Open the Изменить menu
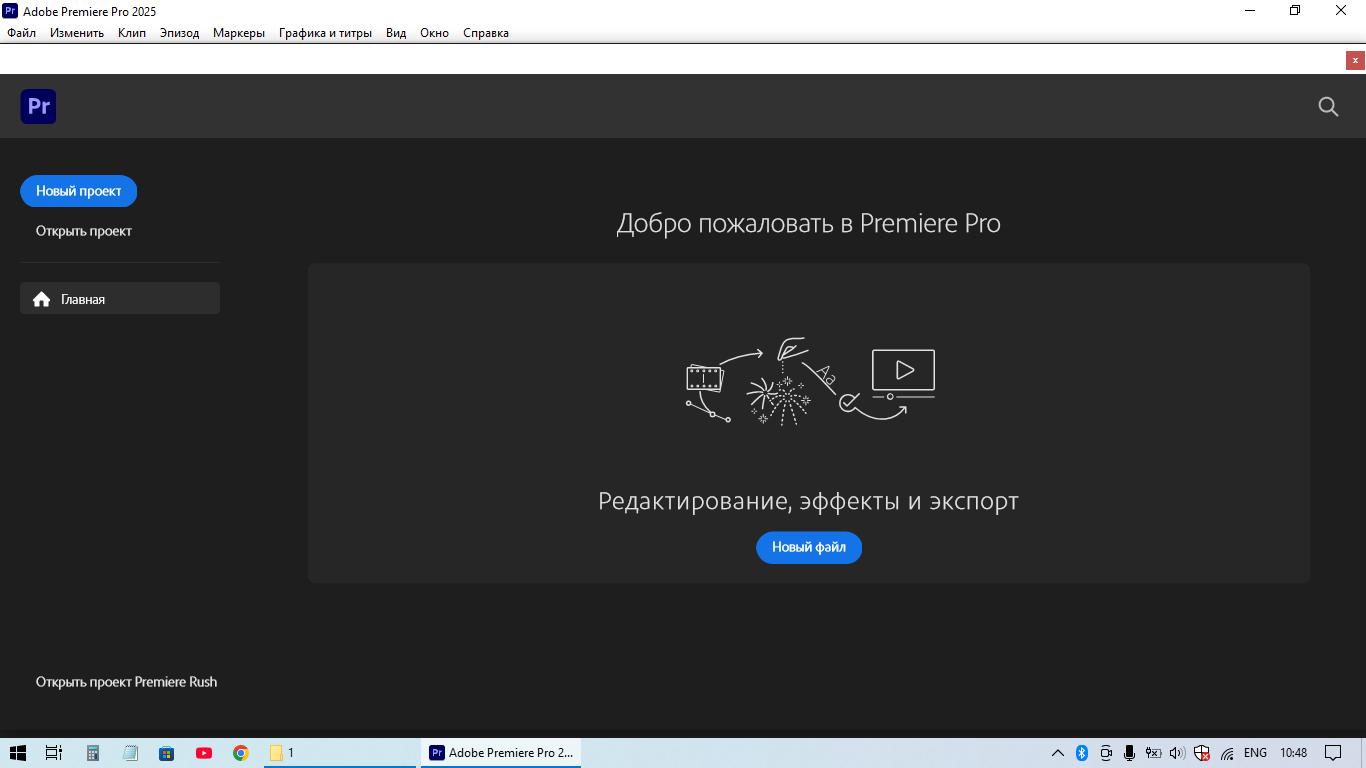Image resolution: width=1366 pixels, height=768 pixels. [x=77, y=33]
